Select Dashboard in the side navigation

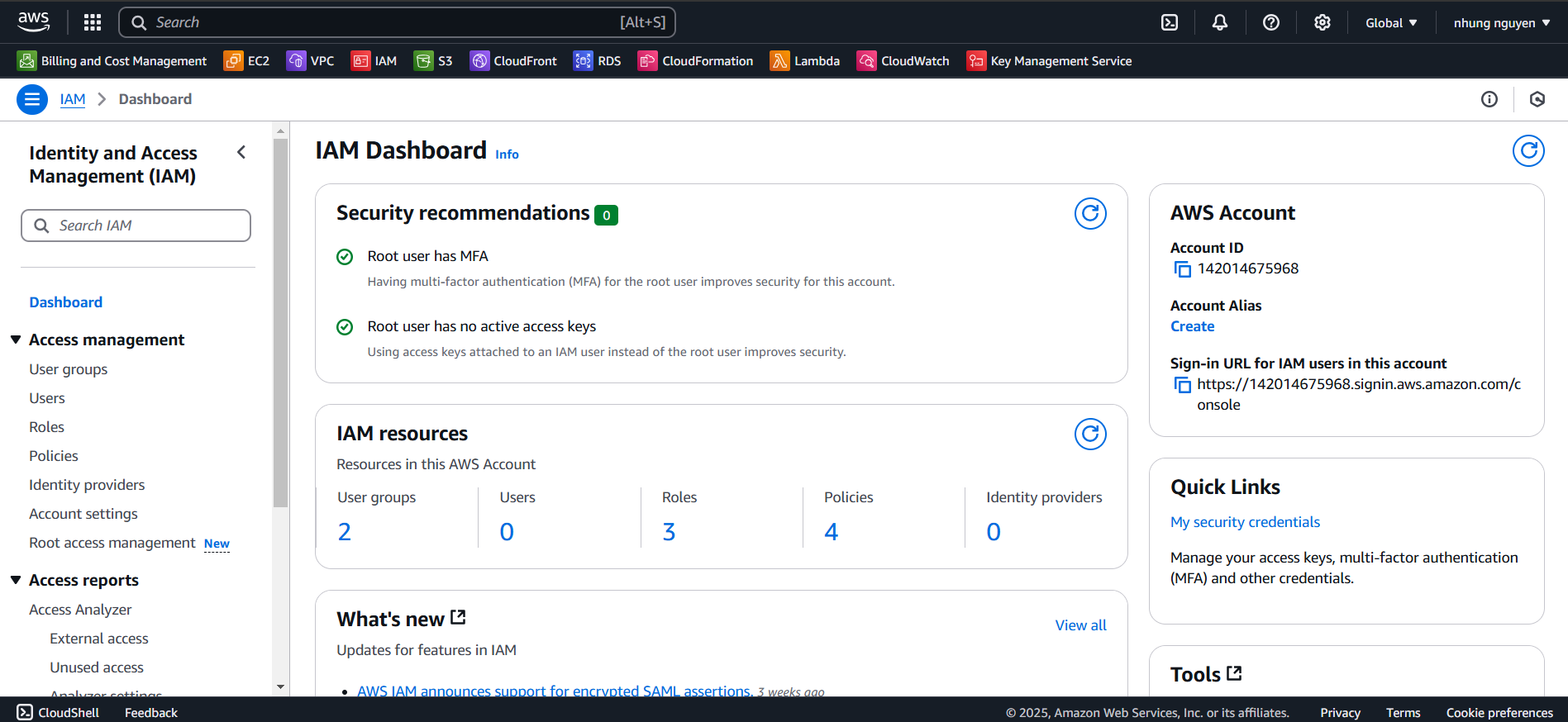pyautogui.click(x=66, y=302)
